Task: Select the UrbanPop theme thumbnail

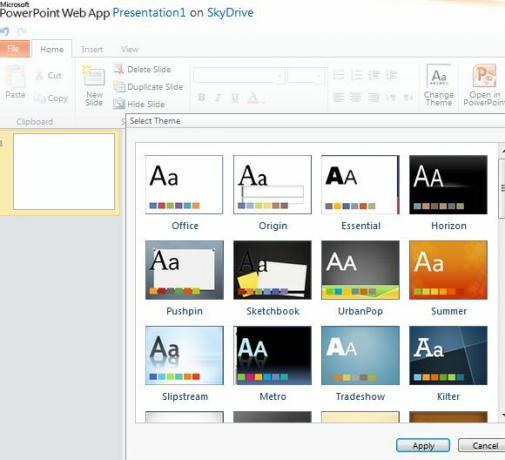Action: (360, 270)
